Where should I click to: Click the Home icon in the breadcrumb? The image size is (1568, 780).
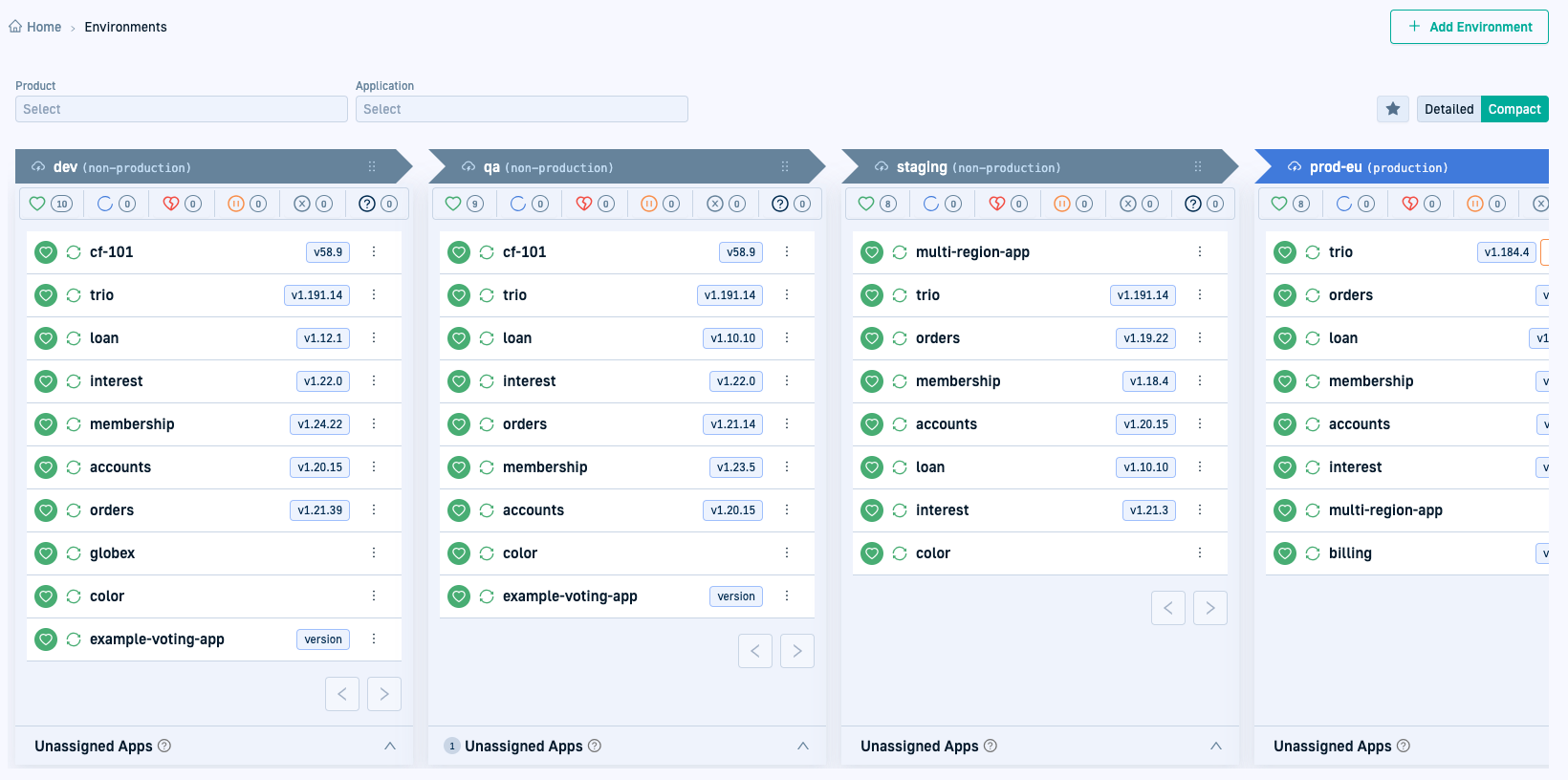pos(15,27)
